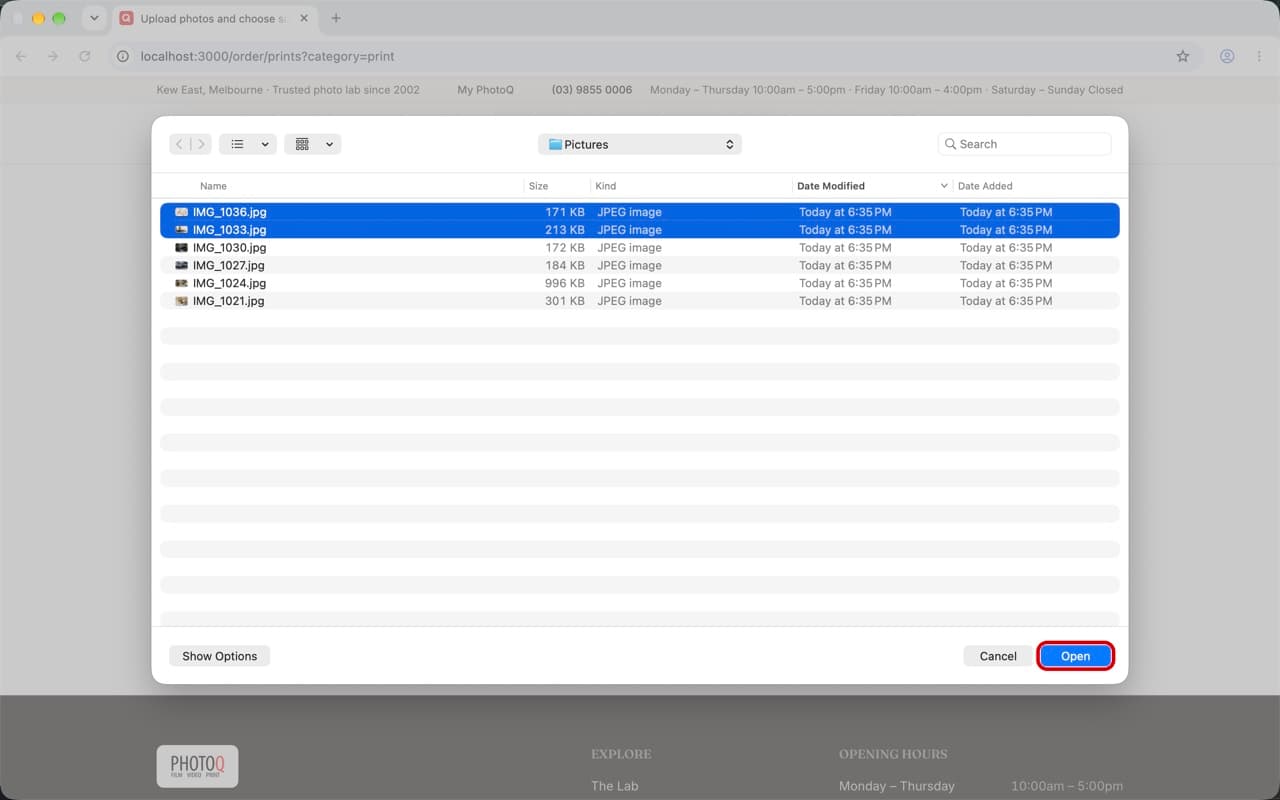The width and height of the screenshot is (1280, 800).
Task: Click the 996 KB size cell
Action: [x=565, y=283]
